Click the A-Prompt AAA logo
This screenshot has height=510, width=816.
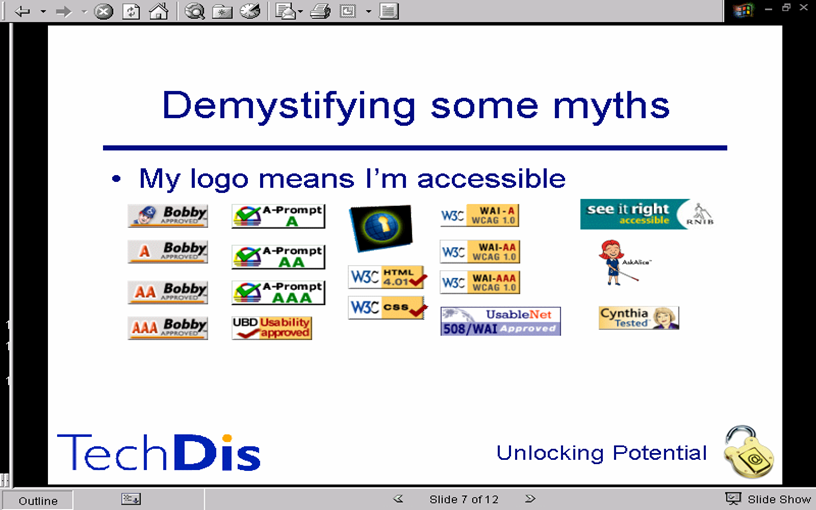click(x=278, y=292)
